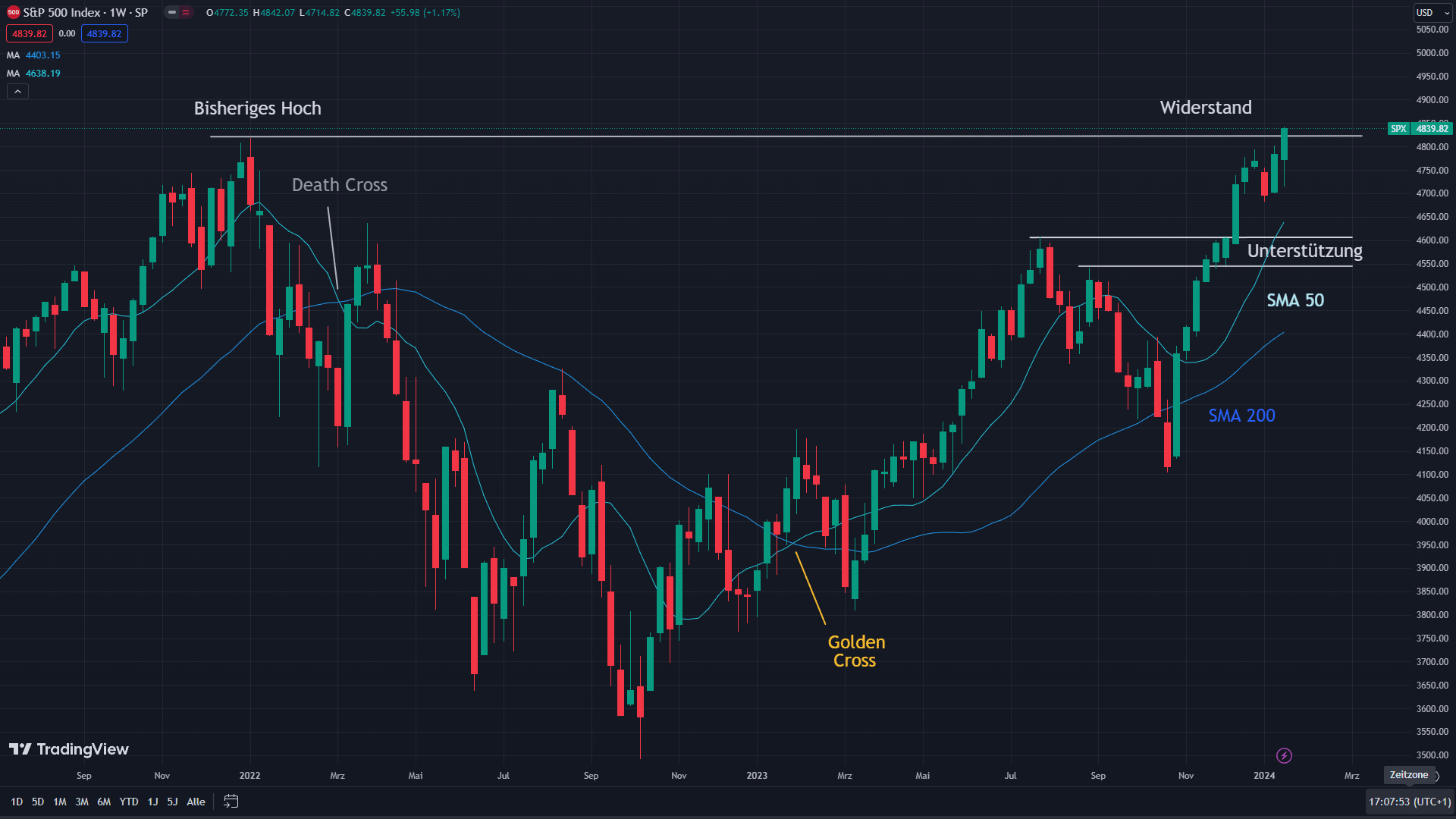Click the high value H4842.07 in header
The image size is (1456, 819).
(274, 13)
